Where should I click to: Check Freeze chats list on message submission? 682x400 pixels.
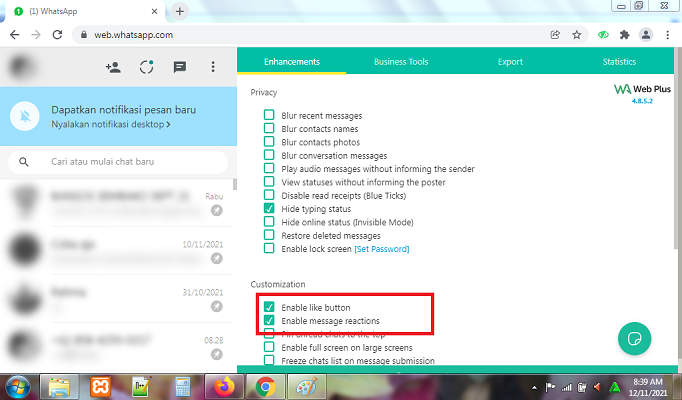269,360
